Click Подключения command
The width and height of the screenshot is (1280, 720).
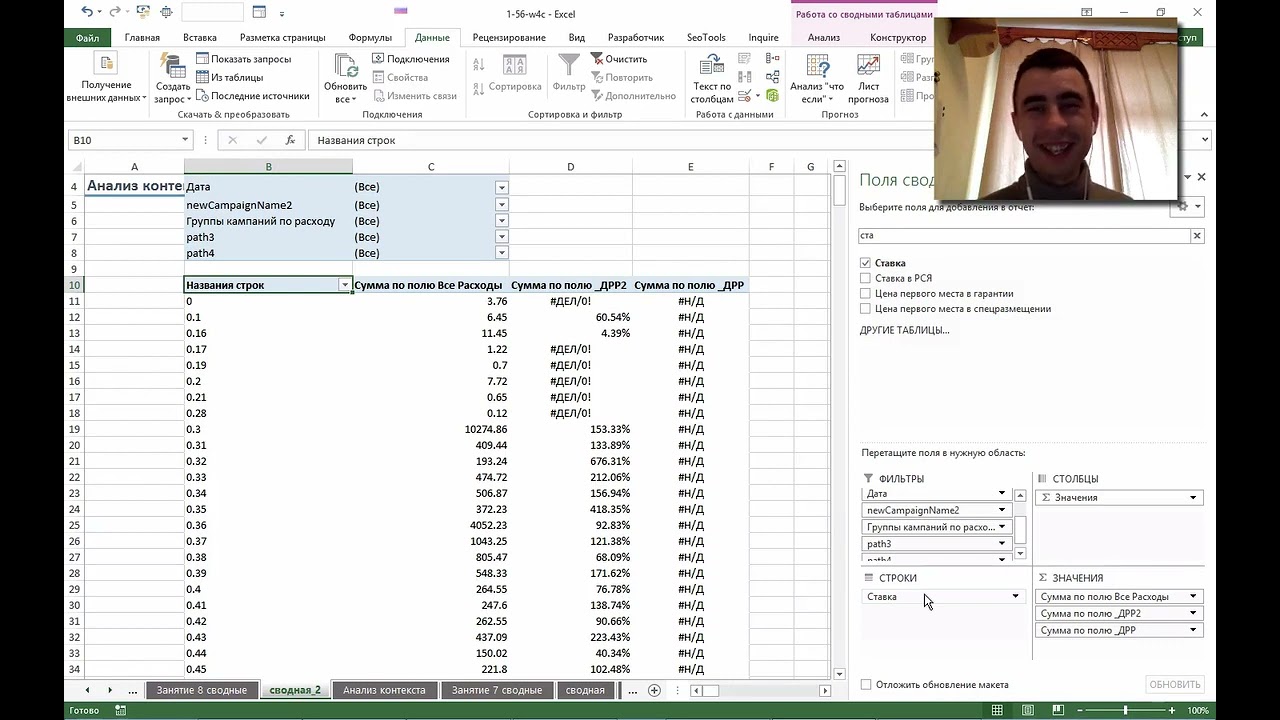pyautogui.click(x=410, y=59)
